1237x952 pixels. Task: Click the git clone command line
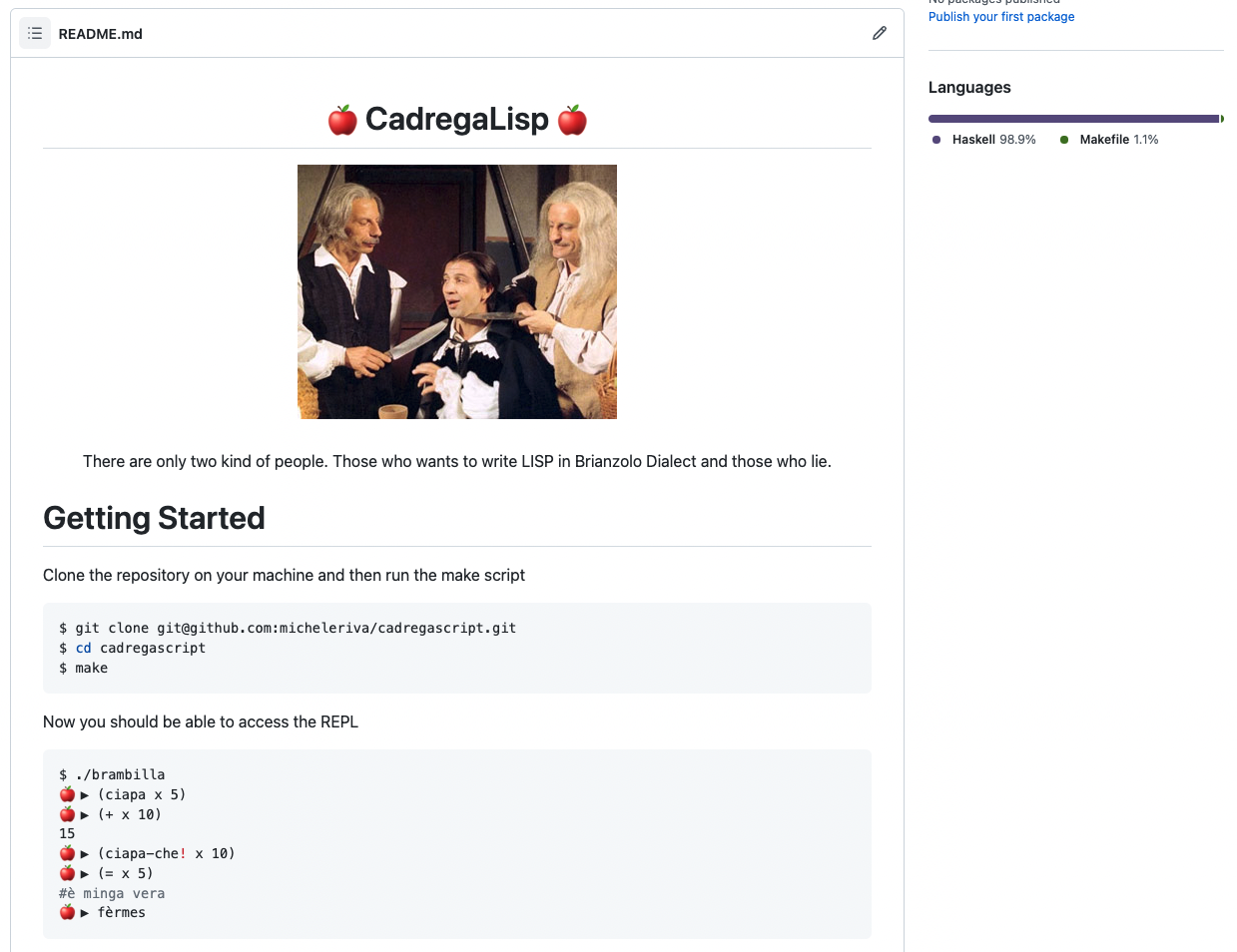[x=288, y=628]
